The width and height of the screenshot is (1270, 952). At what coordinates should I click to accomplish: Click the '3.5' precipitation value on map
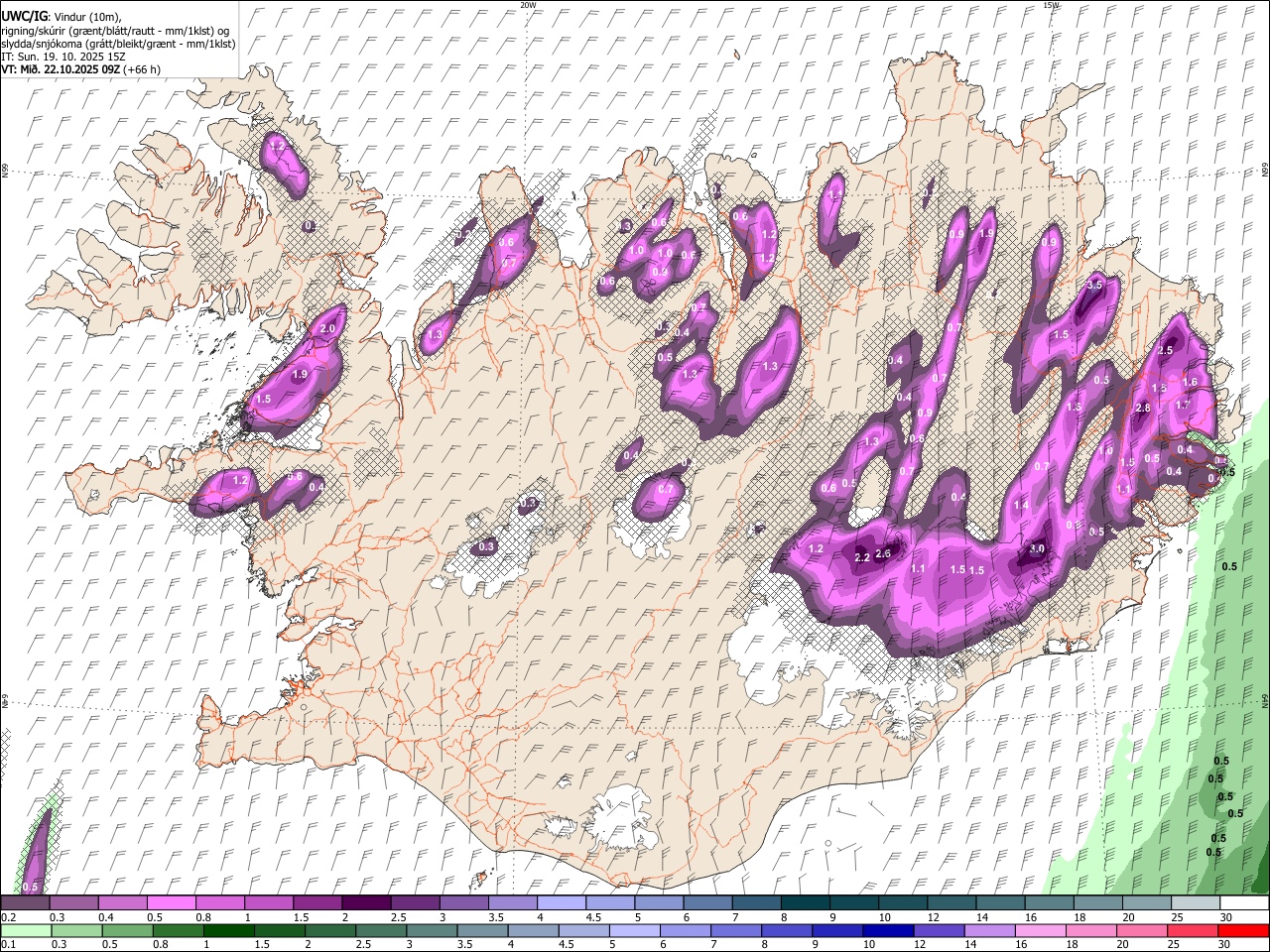coord(1095,285)
